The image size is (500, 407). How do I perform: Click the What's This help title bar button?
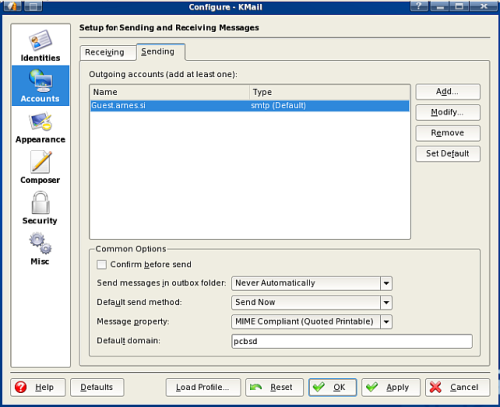(419, 6)
